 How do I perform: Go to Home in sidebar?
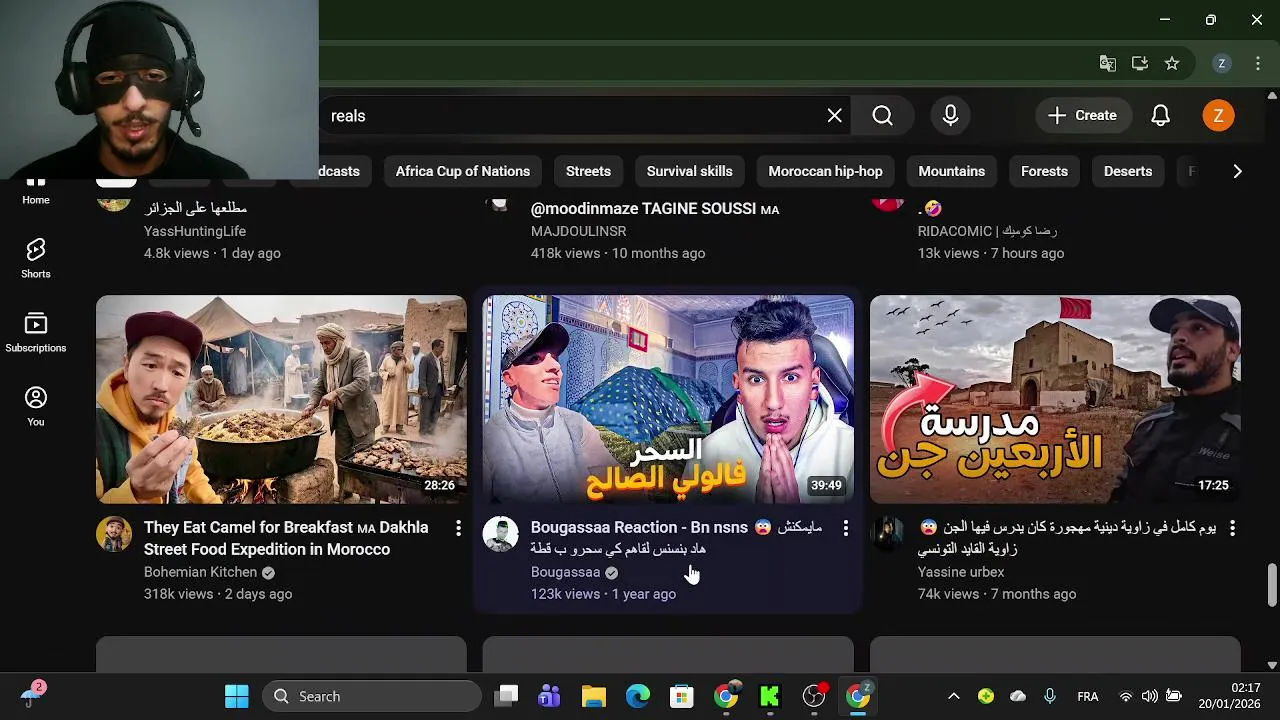point(36,190)
